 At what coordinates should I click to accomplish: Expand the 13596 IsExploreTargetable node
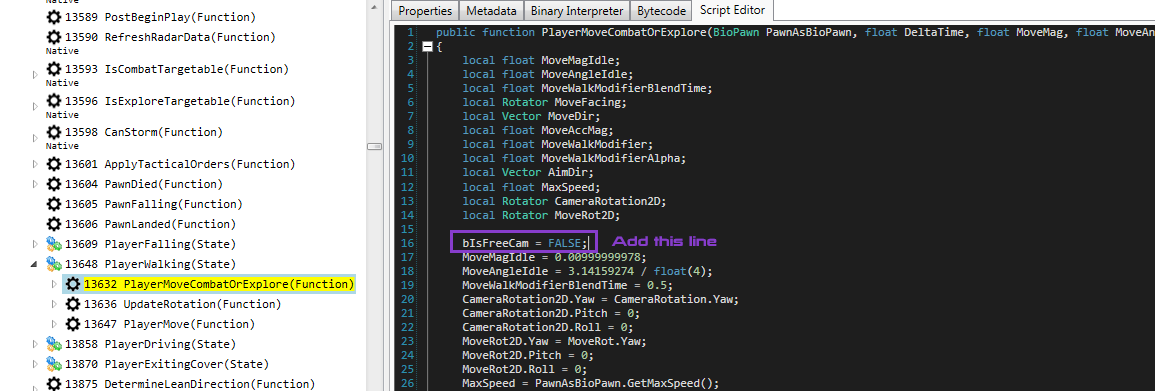pyautogui.click(x=35, y=106)
